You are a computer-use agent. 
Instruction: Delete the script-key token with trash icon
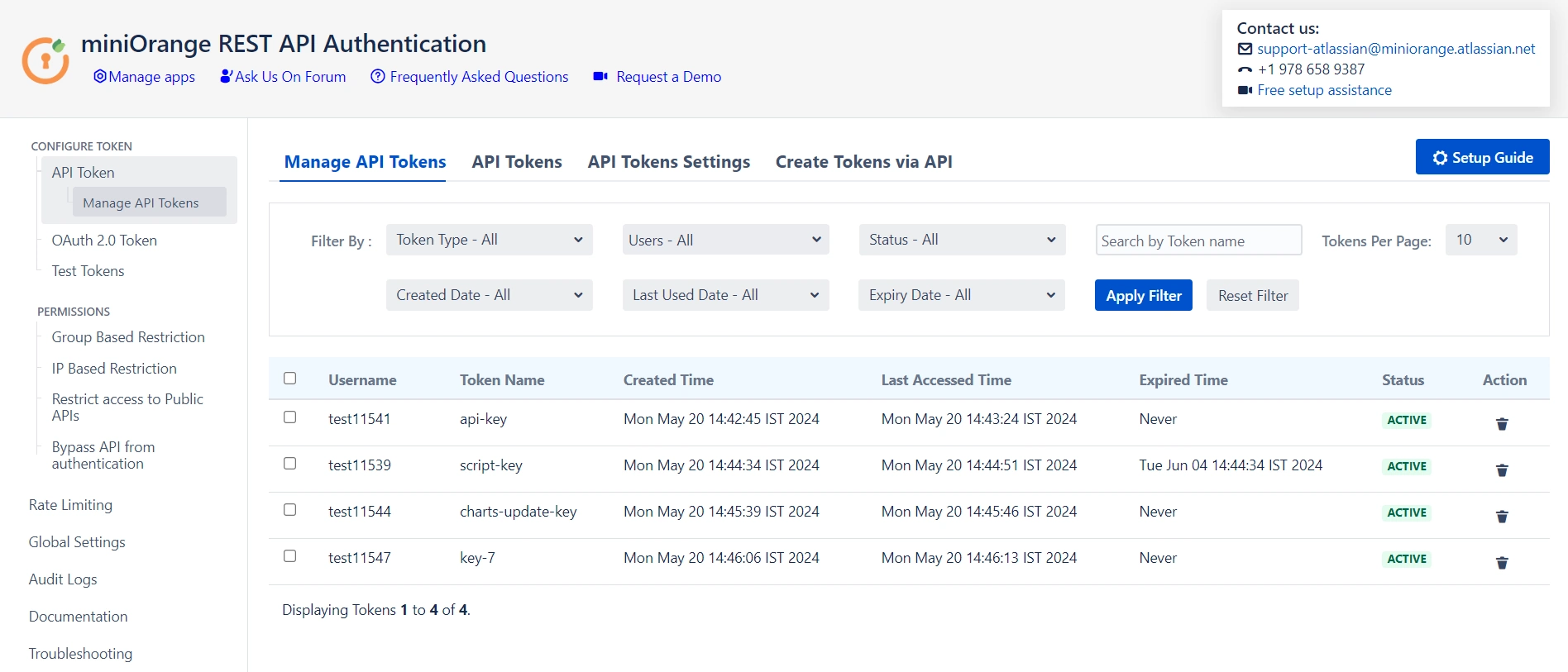pyautogui.click(x=1502, y=470)
